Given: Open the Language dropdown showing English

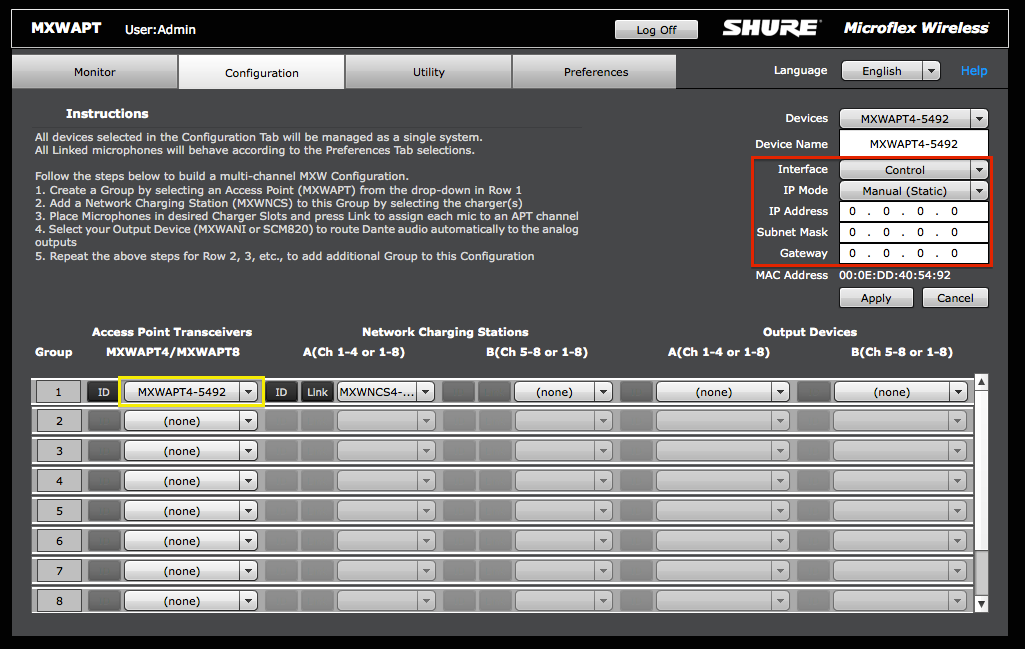Looking at the screenshot, I should coord(890,71).
